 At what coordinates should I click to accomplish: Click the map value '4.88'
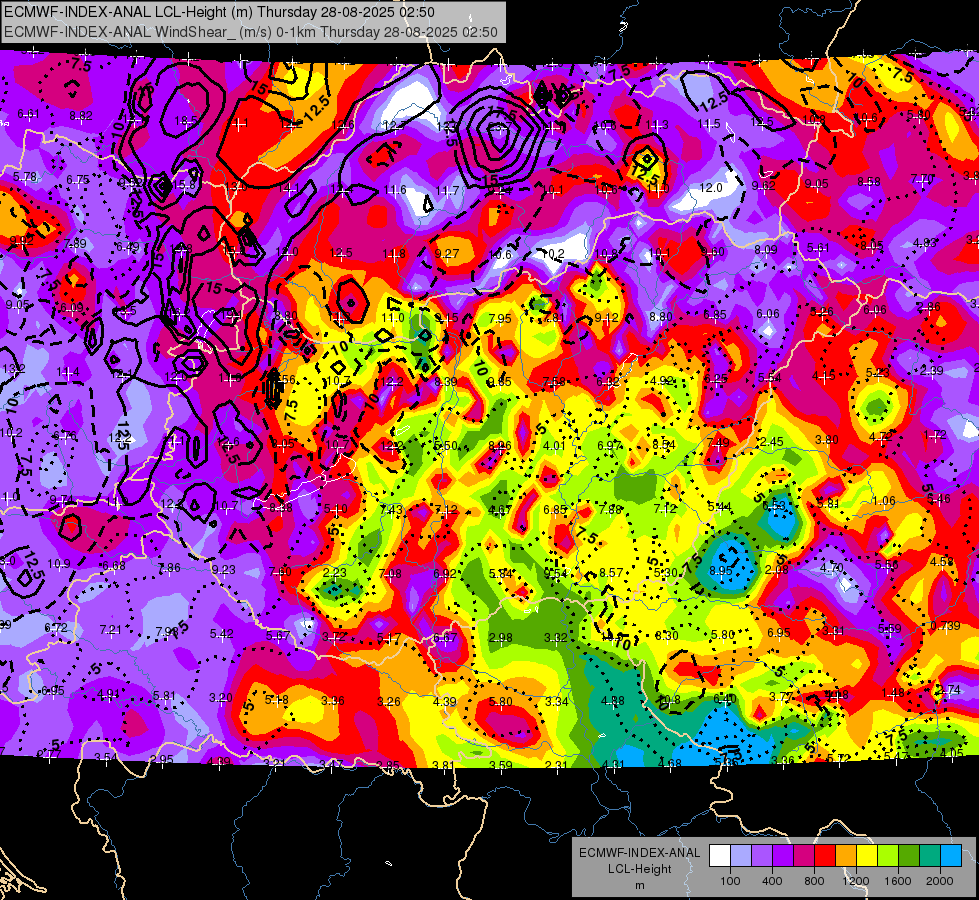pyautogui.click(x=612, y=700)
